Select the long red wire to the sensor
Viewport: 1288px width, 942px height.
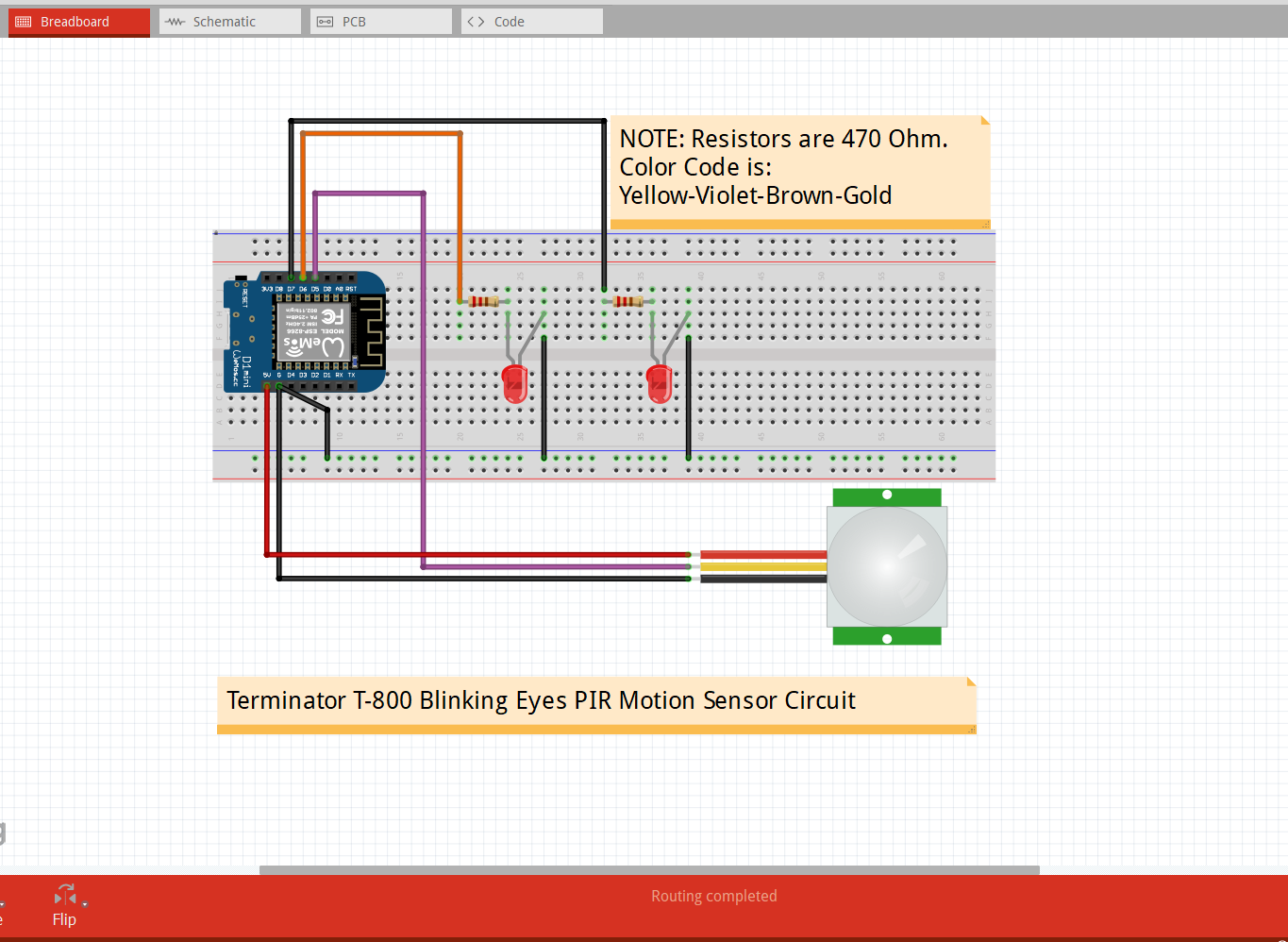pyautogui.click(x=478, y=554)
